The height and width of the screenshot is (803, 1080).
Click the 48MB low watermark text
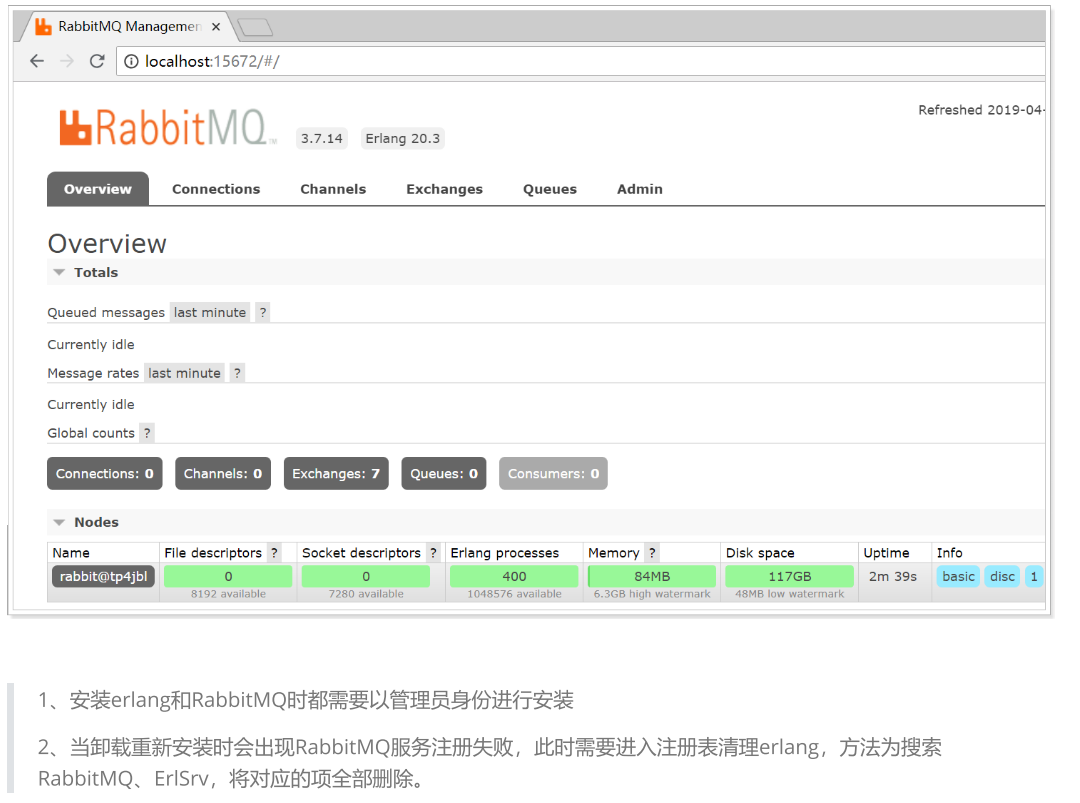tap(789, 594)
